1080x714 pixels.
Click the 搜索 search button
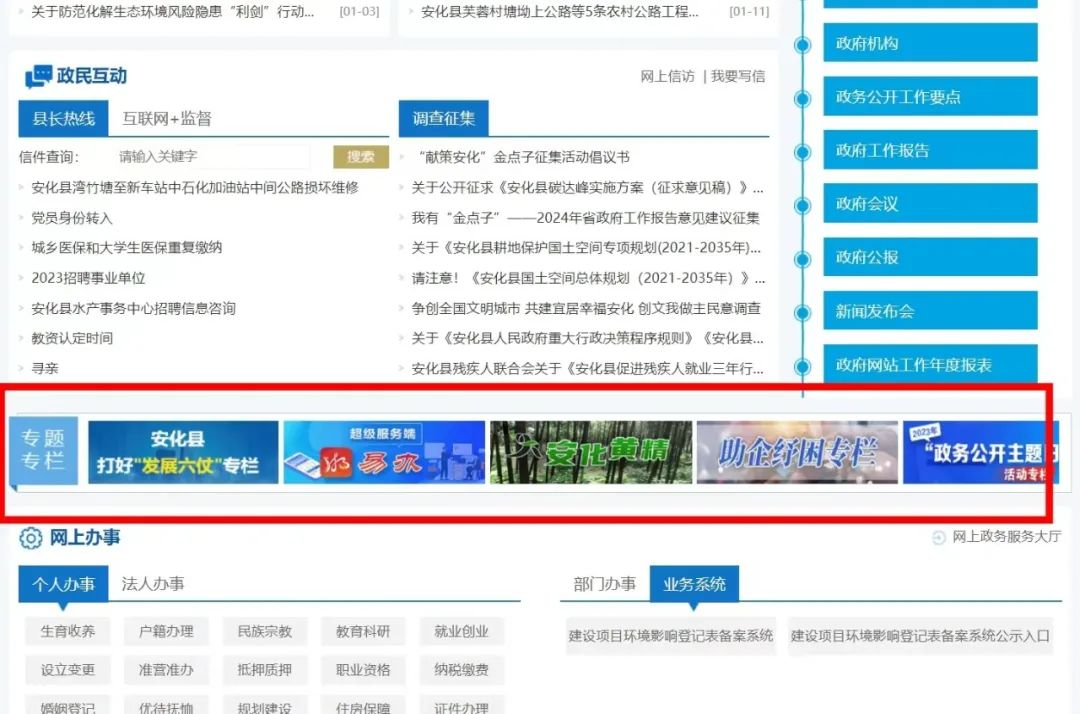360,157
